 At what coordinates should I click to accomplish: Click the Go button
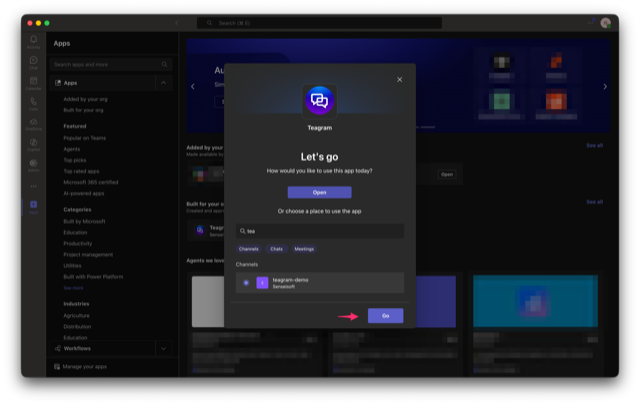[385, 316]
